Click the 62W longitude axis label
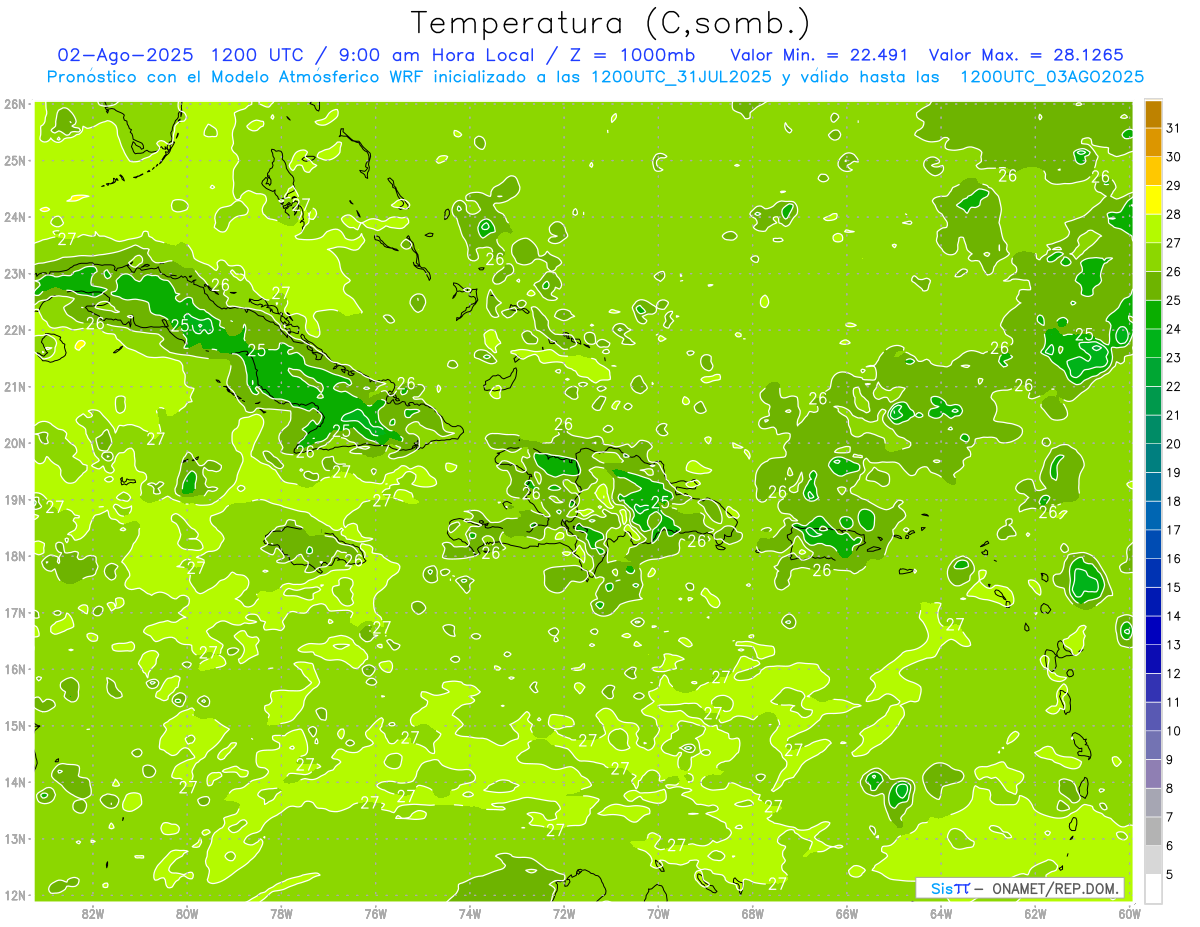Image resolution: width=1200 pixels, height=927 pixels. click(x=1036, y=913)
